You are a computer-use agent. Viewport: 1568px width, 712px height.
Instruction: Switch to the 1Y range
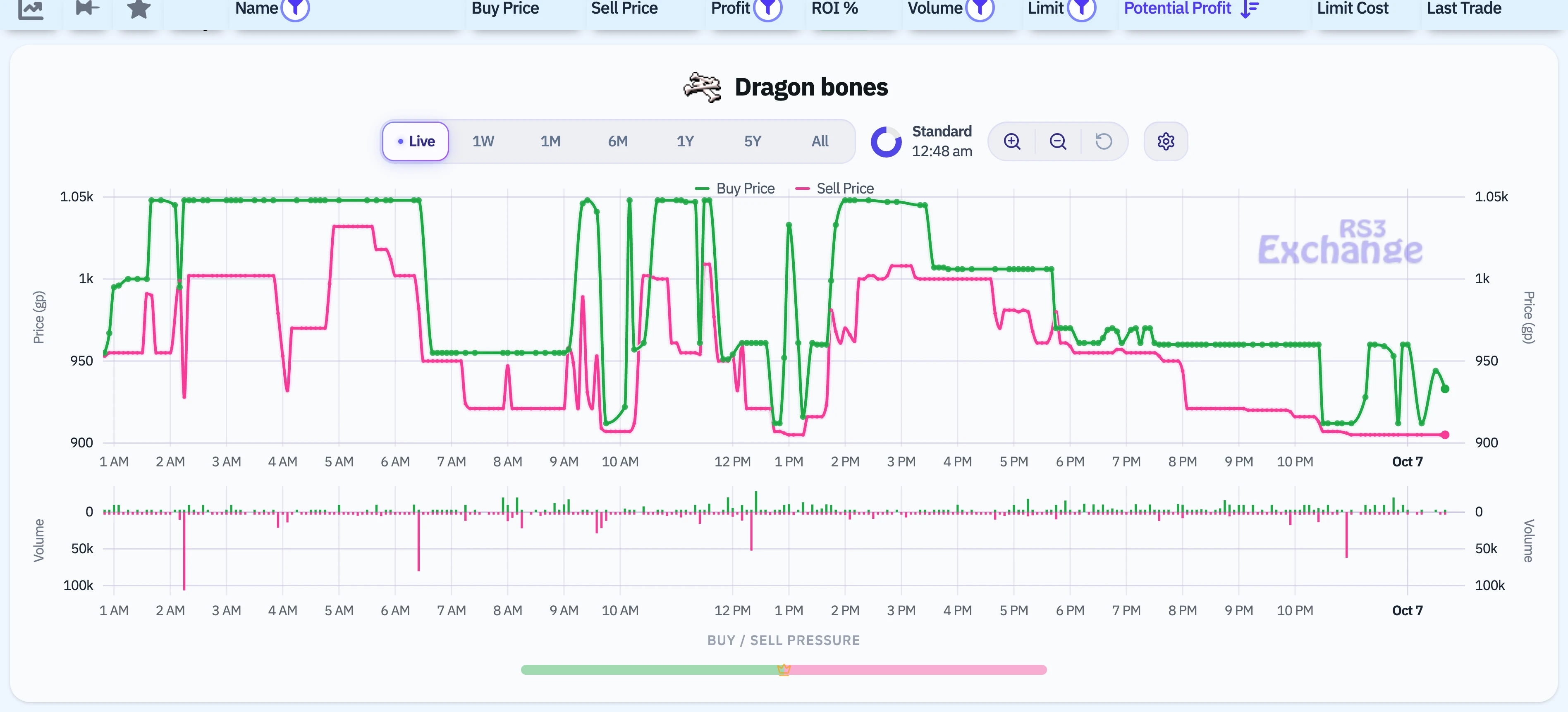pos(686,141)
